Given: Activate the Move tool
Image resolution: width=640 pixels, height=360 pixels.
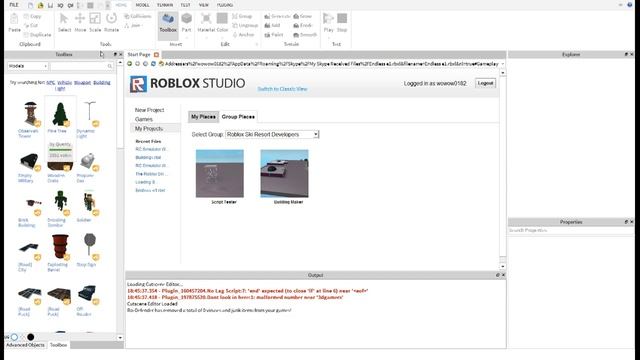Looking at the screenshot, I should click(x=80, y=22).
